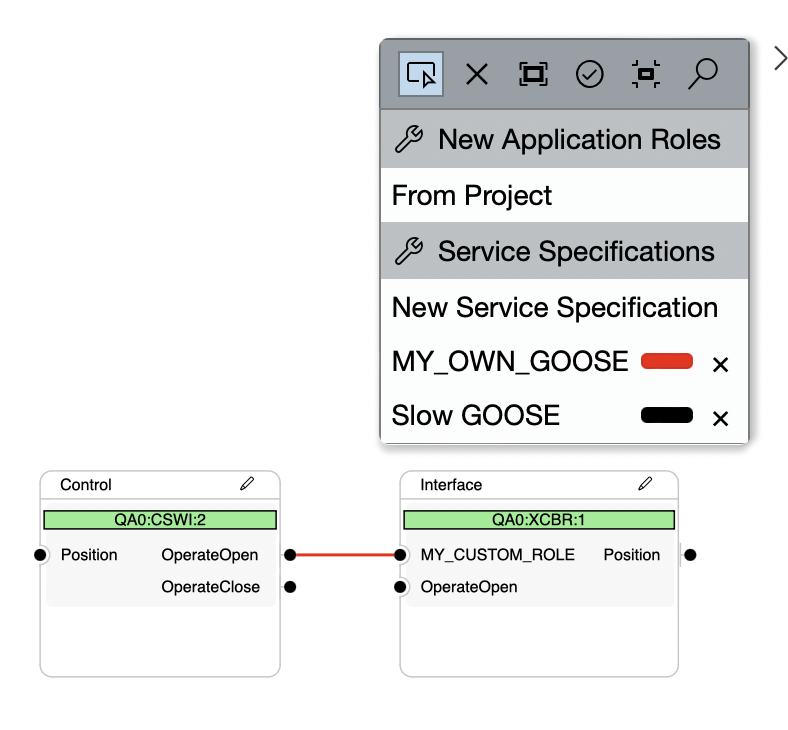This screenshot has width=788, height=730.
Task: Collapse the Service Specifications section header
Action: (x=564, y=252)
